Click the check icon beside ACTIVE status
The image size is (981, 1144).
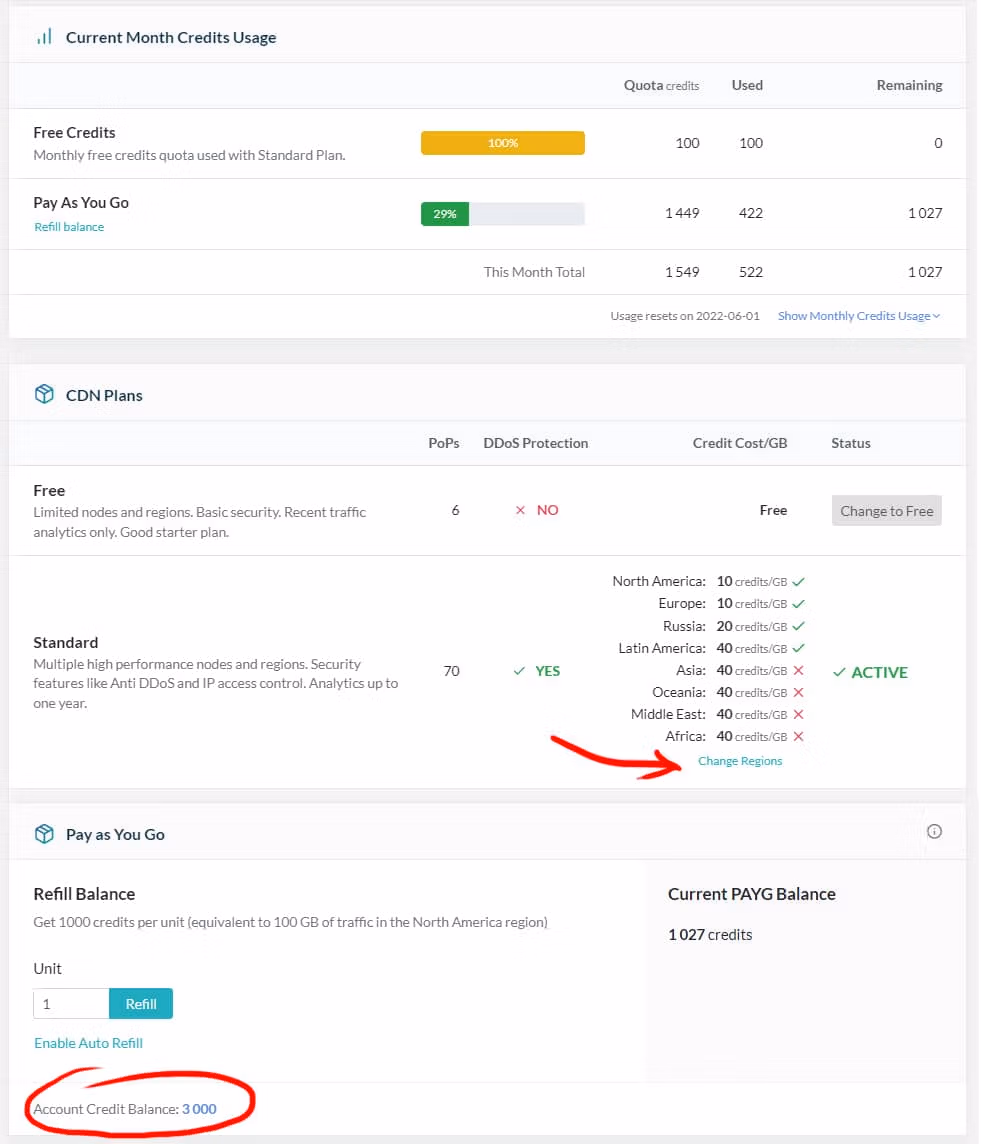[x=840, y=672]
